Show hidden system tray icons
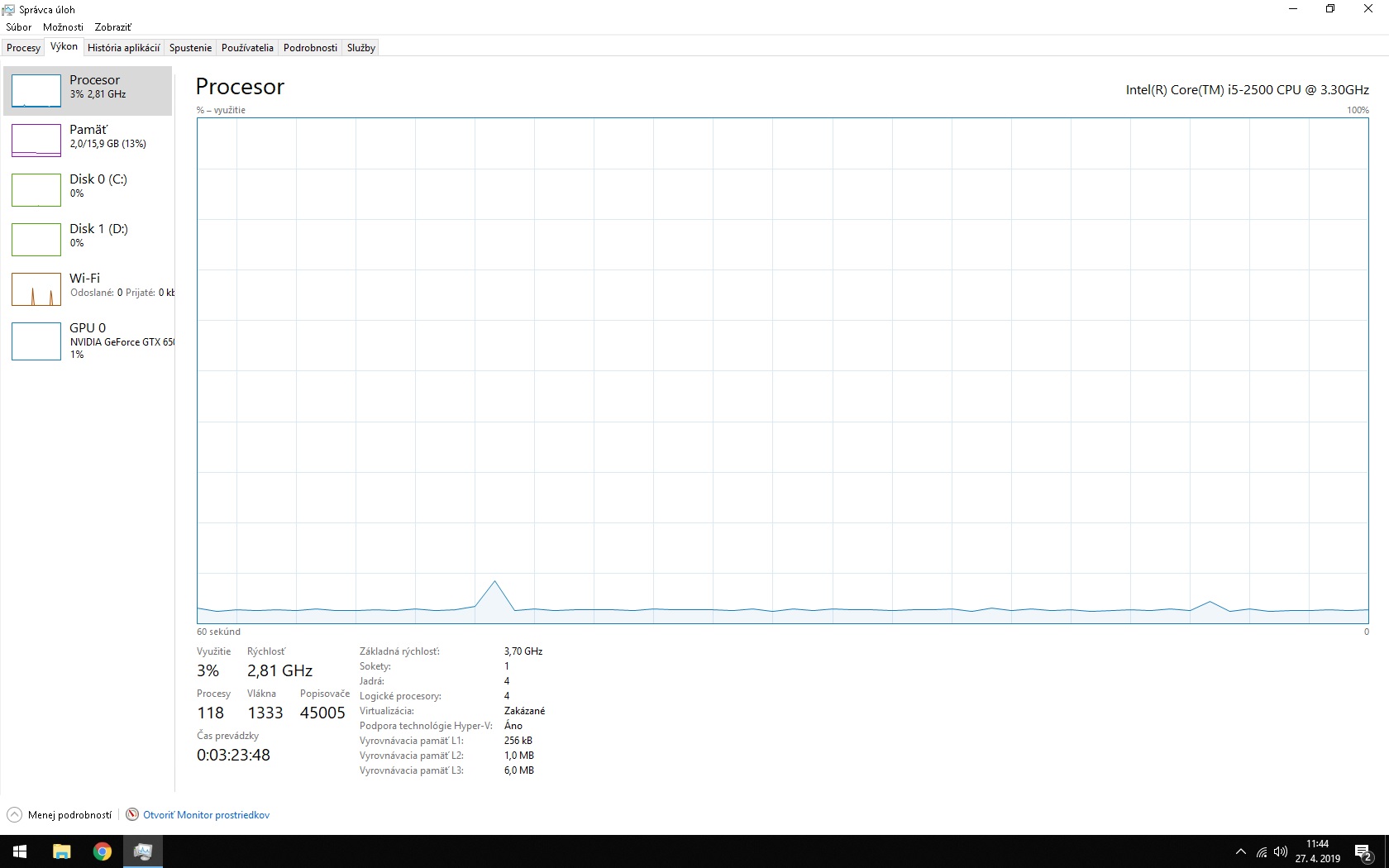This screenshot has width=1389, height=868. (x=1241, y=851)
